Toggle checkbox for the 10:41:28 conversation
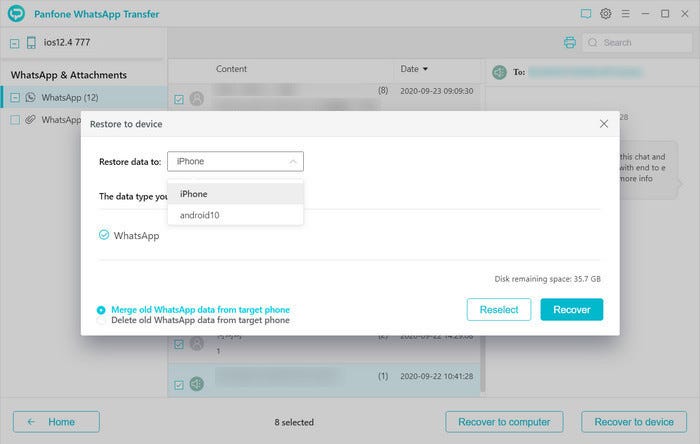The image size is (700, 444). [179, 385]
